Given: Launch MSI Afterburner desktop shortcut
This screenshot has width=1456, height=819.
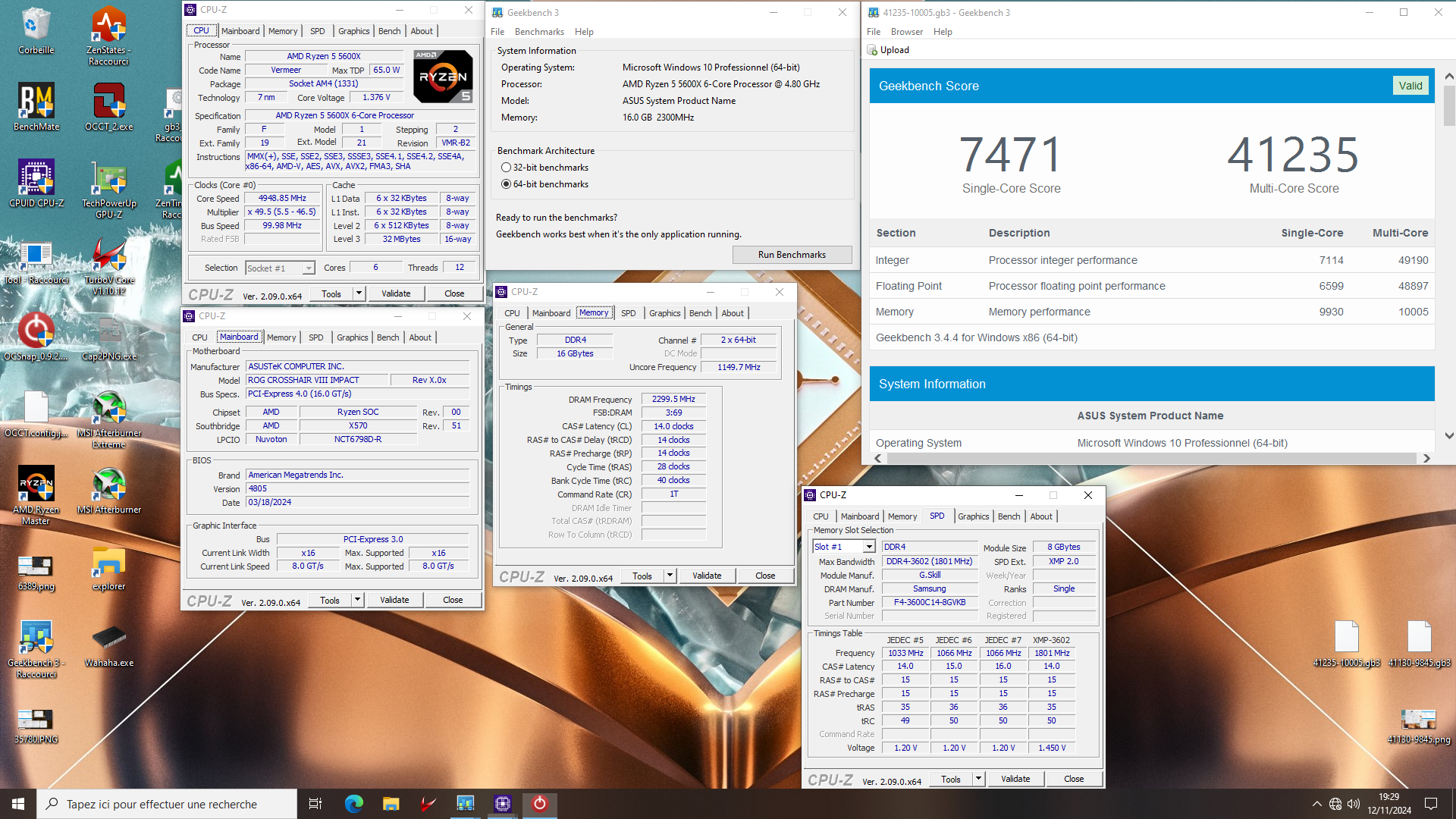Looking at the screenshot, I should tap(108, 490).
